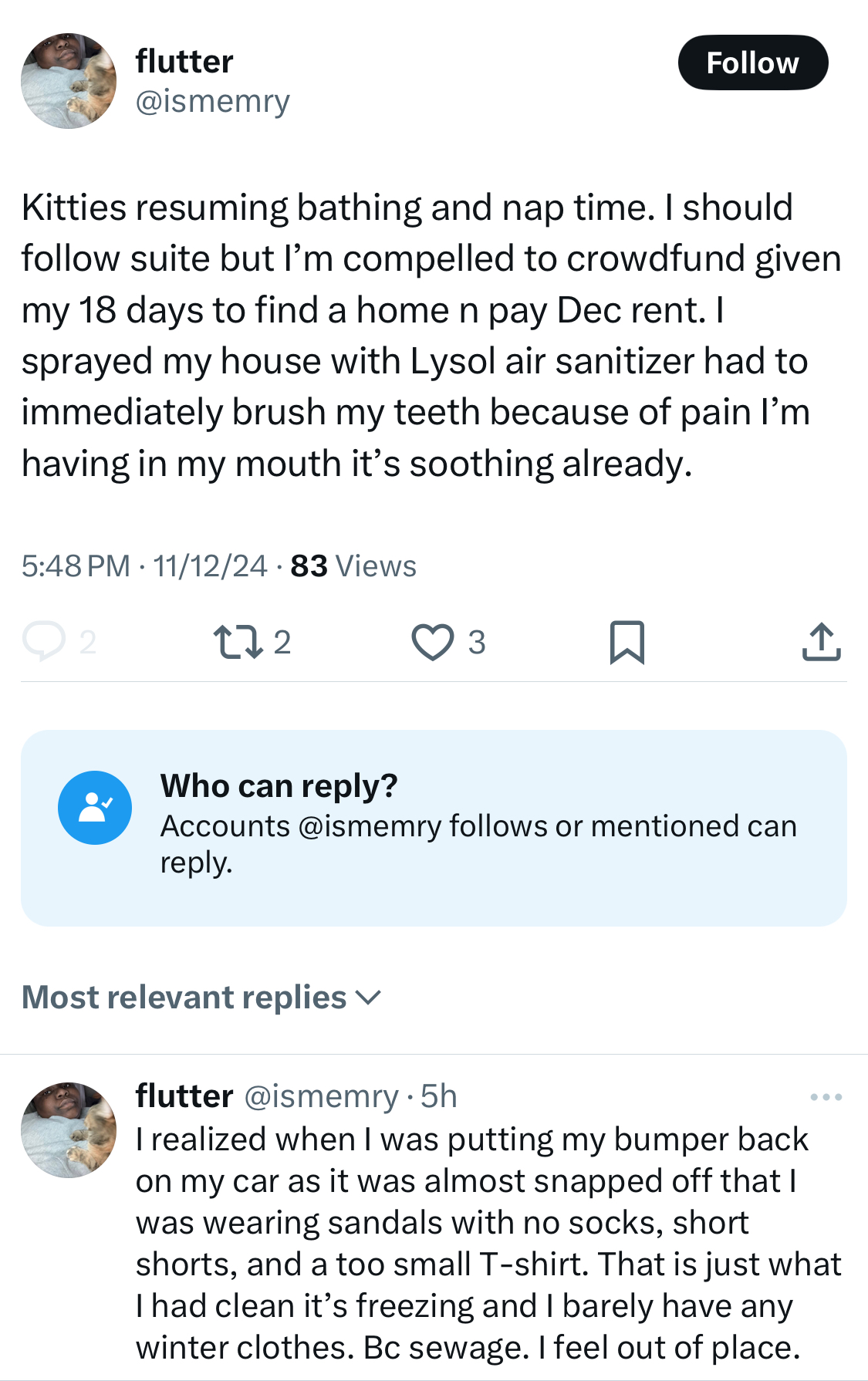Tap the flutter display name at top
This screenshot has height=1381, width=868.
[x=184, y=62]
